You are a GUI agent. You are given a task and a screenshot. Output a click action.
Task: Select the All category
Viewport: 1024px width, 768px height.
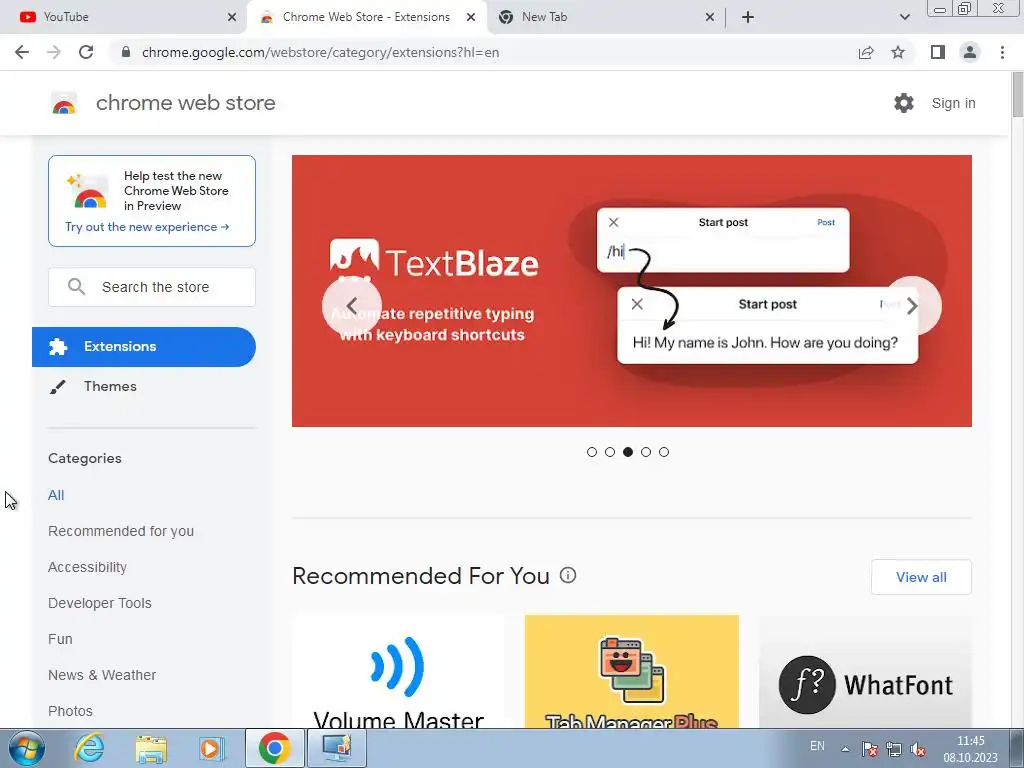coord(56,495)
